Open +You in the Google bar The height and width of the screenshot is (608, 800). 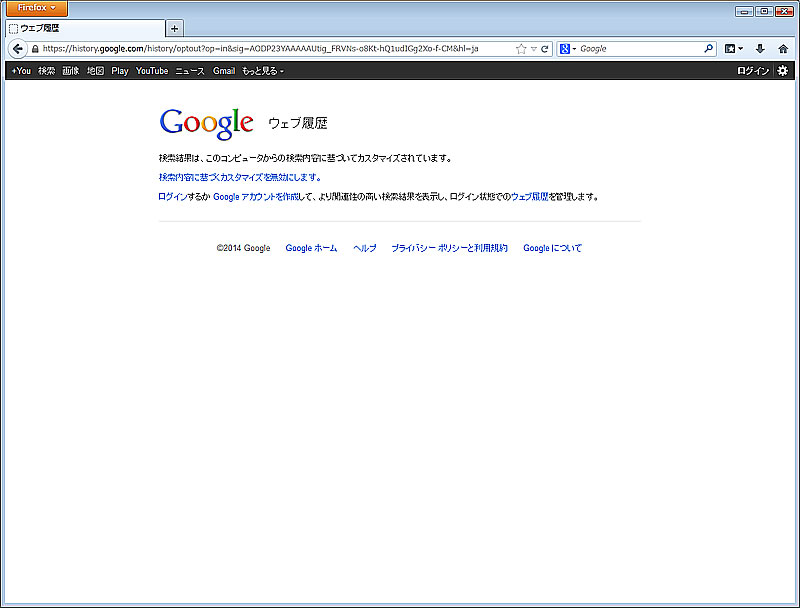(21, 71)
